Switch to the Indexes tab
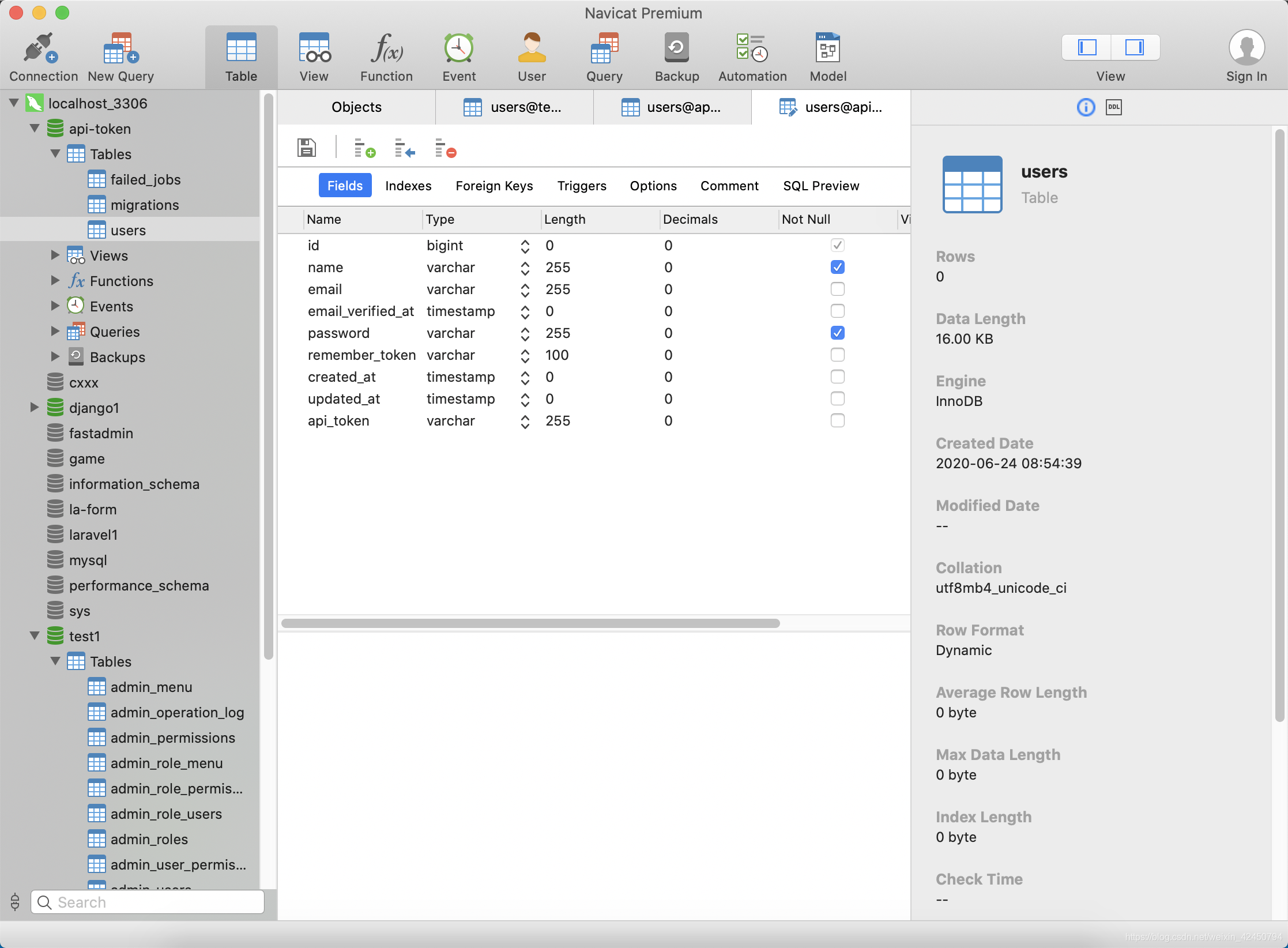1288x948 pixels. tap(408, 186)
